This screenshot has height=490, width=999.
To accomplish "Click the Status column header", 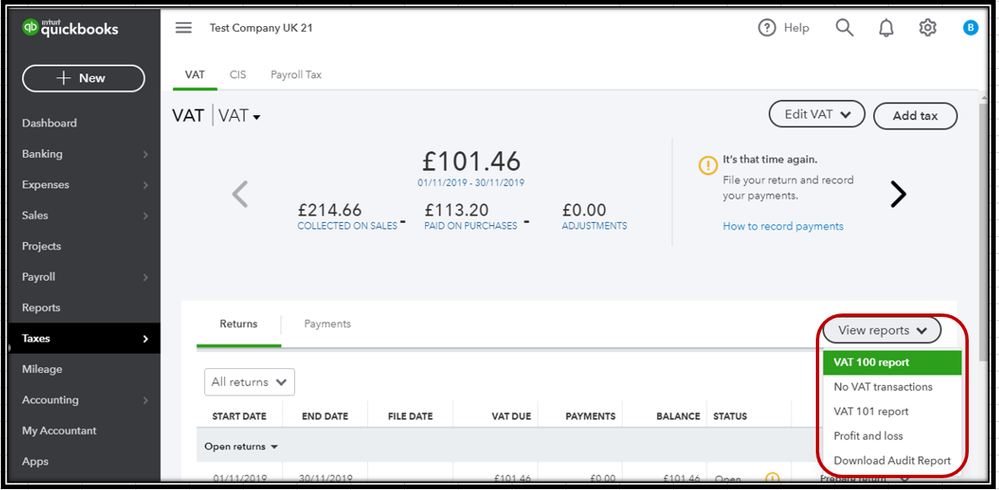I will coord(730,416).
